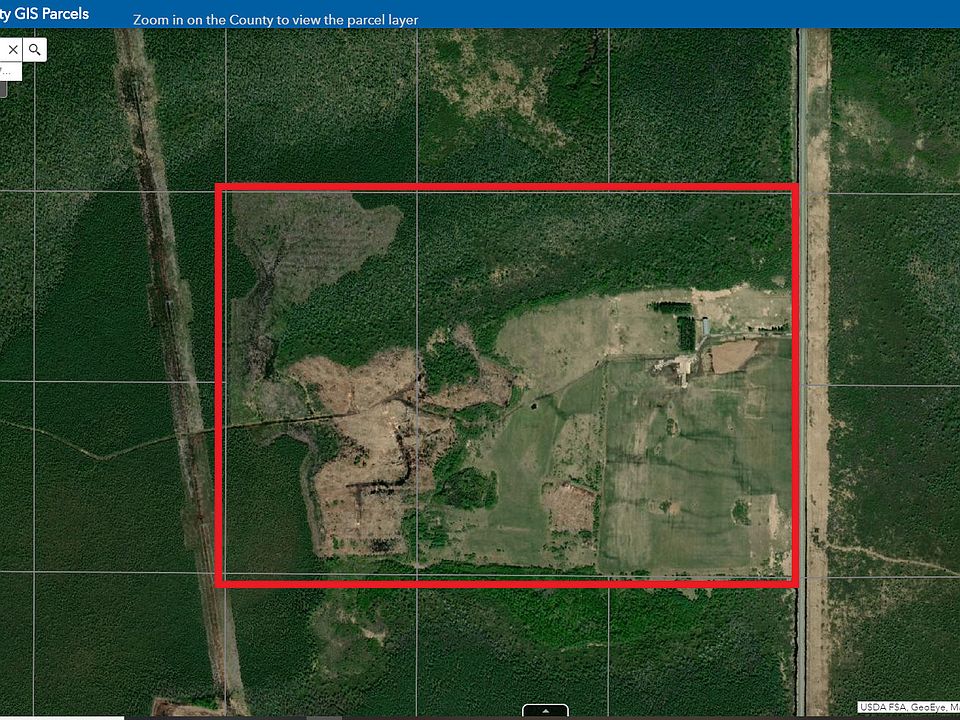Click the 'GIS Parcels' header title
Screen dimensions: 960x720
(51, 13)
